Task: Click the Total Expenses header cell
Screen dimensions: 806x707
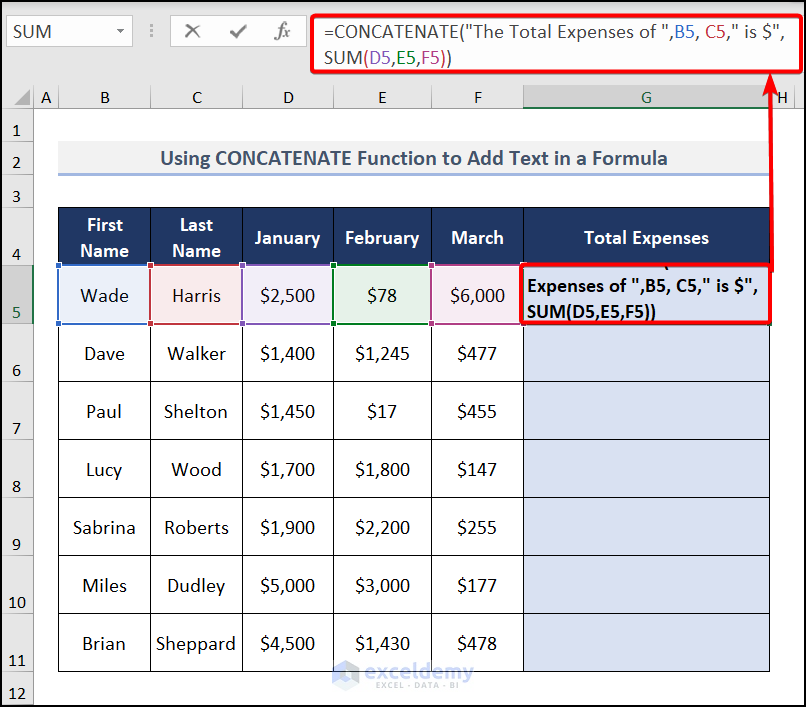Action: click(x=646, y=238)
